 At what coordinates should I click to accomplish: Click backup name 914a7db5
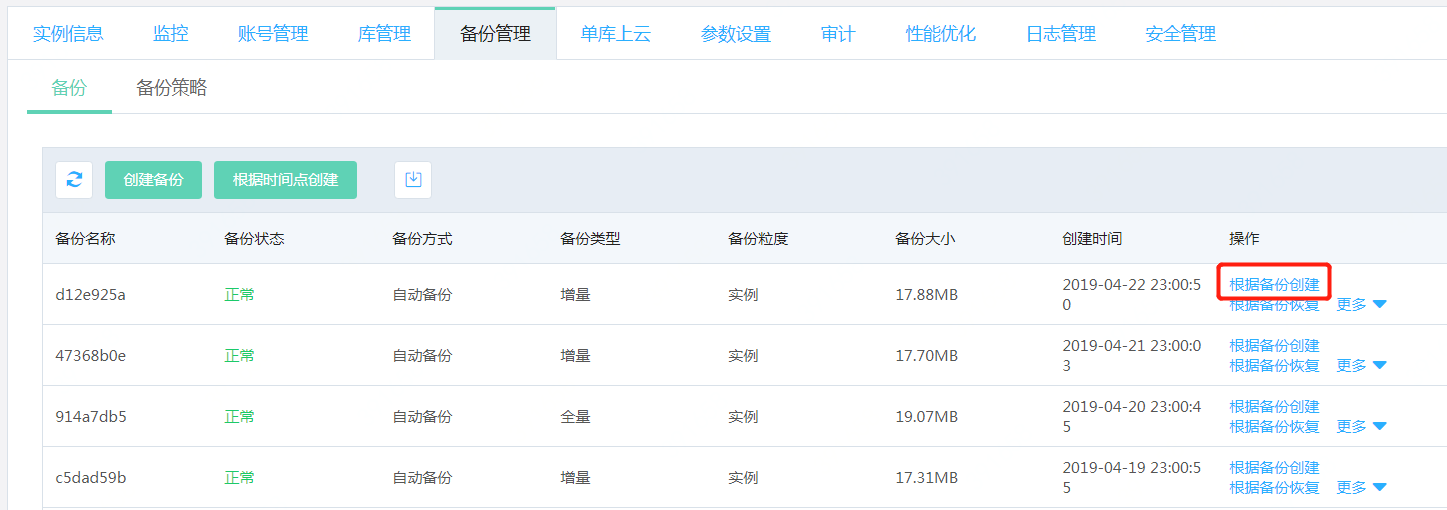pos(90,417)
